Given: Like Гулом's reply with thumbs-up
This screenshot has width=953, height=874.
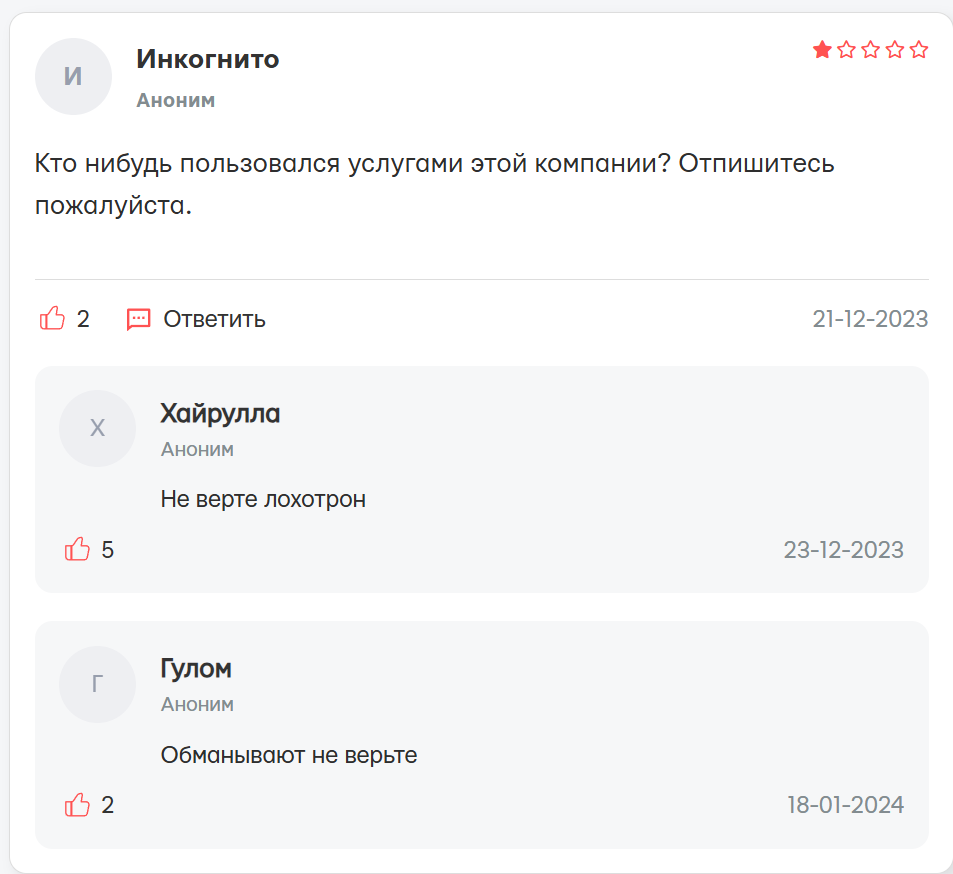Looking at the screenshot, I should tap(77, 805).
